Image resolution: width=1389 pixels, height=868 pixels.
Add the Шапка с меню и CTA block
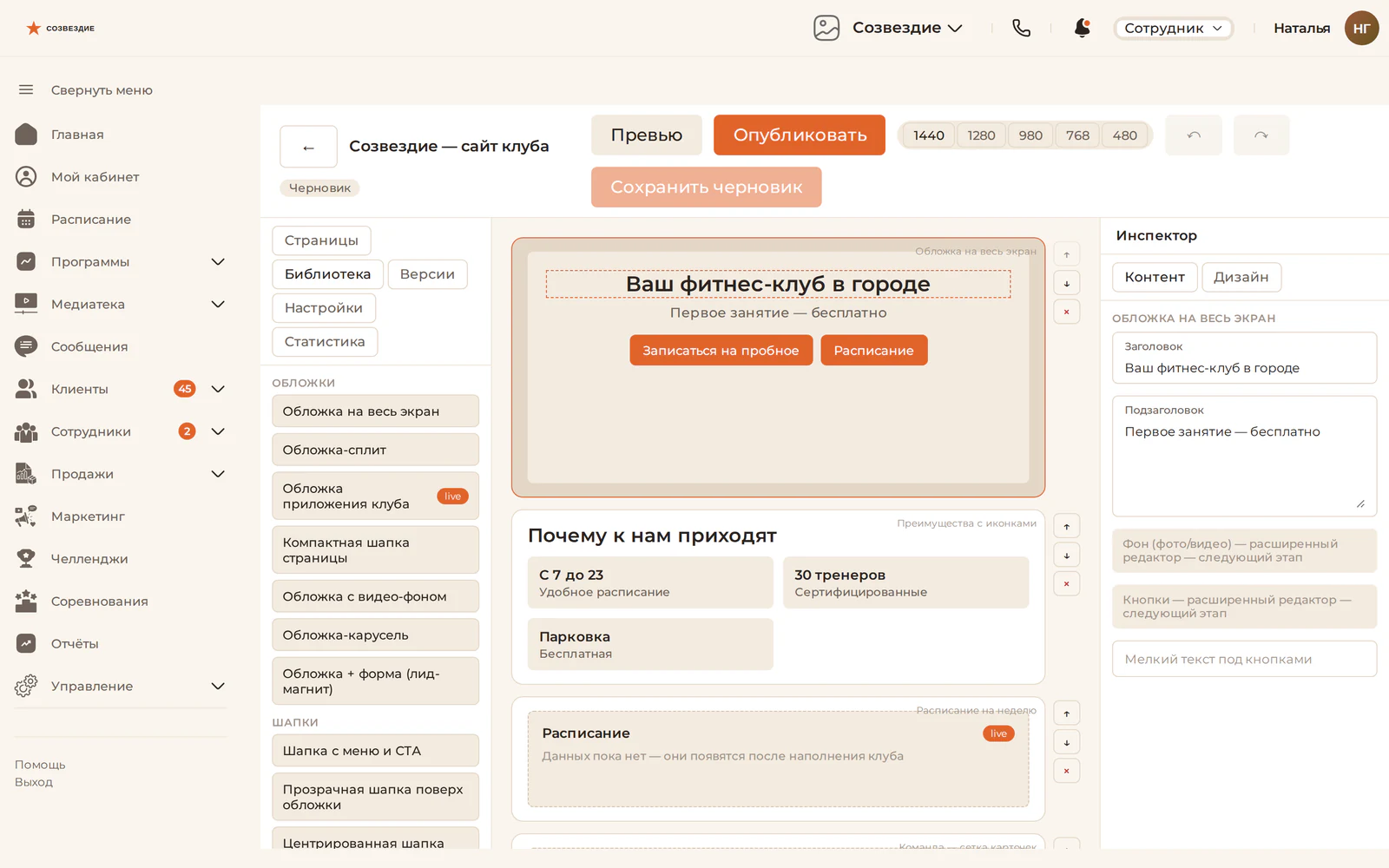click(x=375, y=751)
